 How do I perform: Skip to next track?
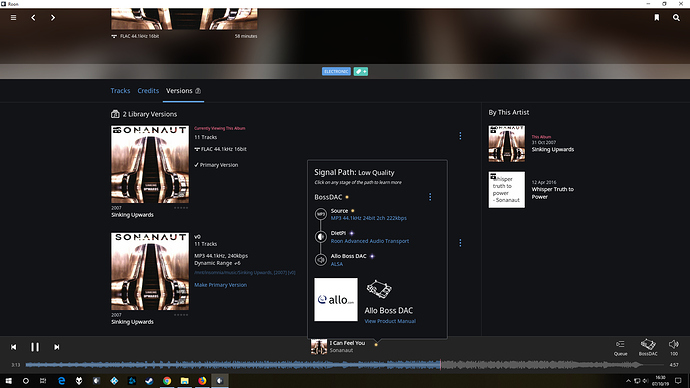[57, 347]
